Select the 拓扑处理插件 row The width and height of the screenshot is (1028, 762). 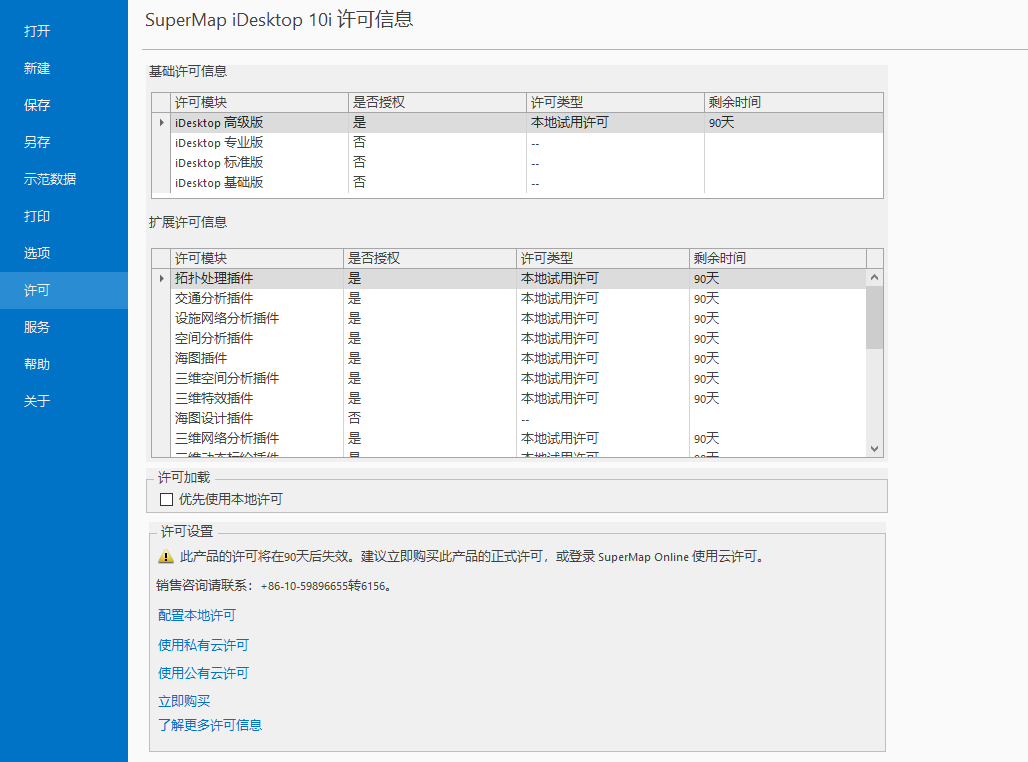509,279
